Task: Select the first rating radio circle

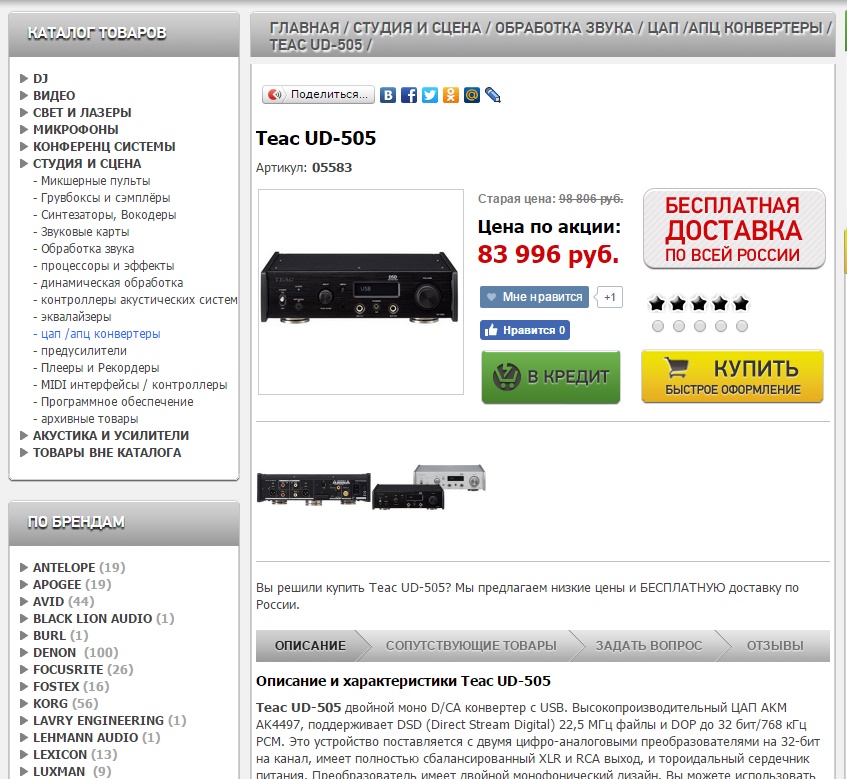Action: 657,326
